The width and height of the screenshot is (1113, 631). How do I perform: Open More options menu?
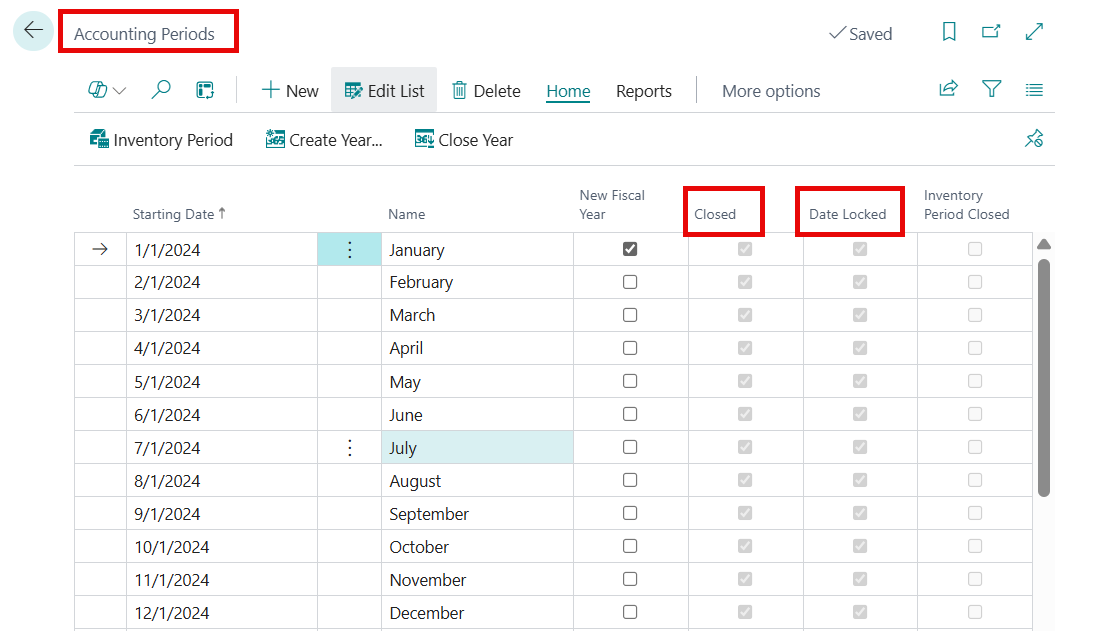pos(771,91)
